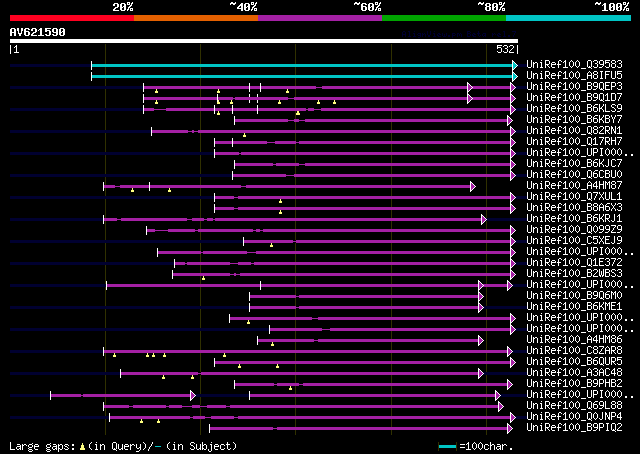Click the '=100char.' scale label
This screenshot has width=640, height=454.
click(486, 446)
